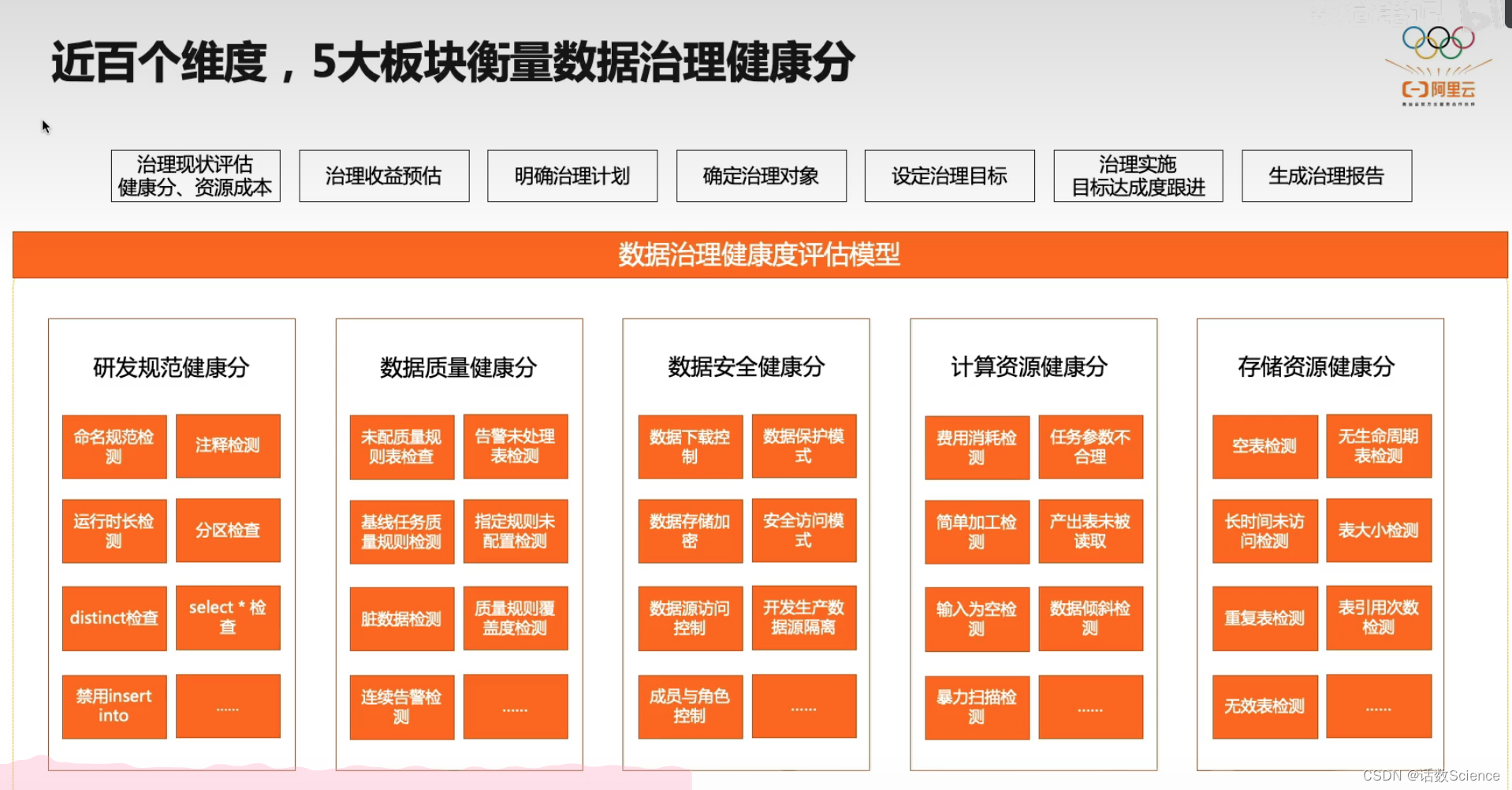Click the 设定治理目标 step box

tap(950, 176)
